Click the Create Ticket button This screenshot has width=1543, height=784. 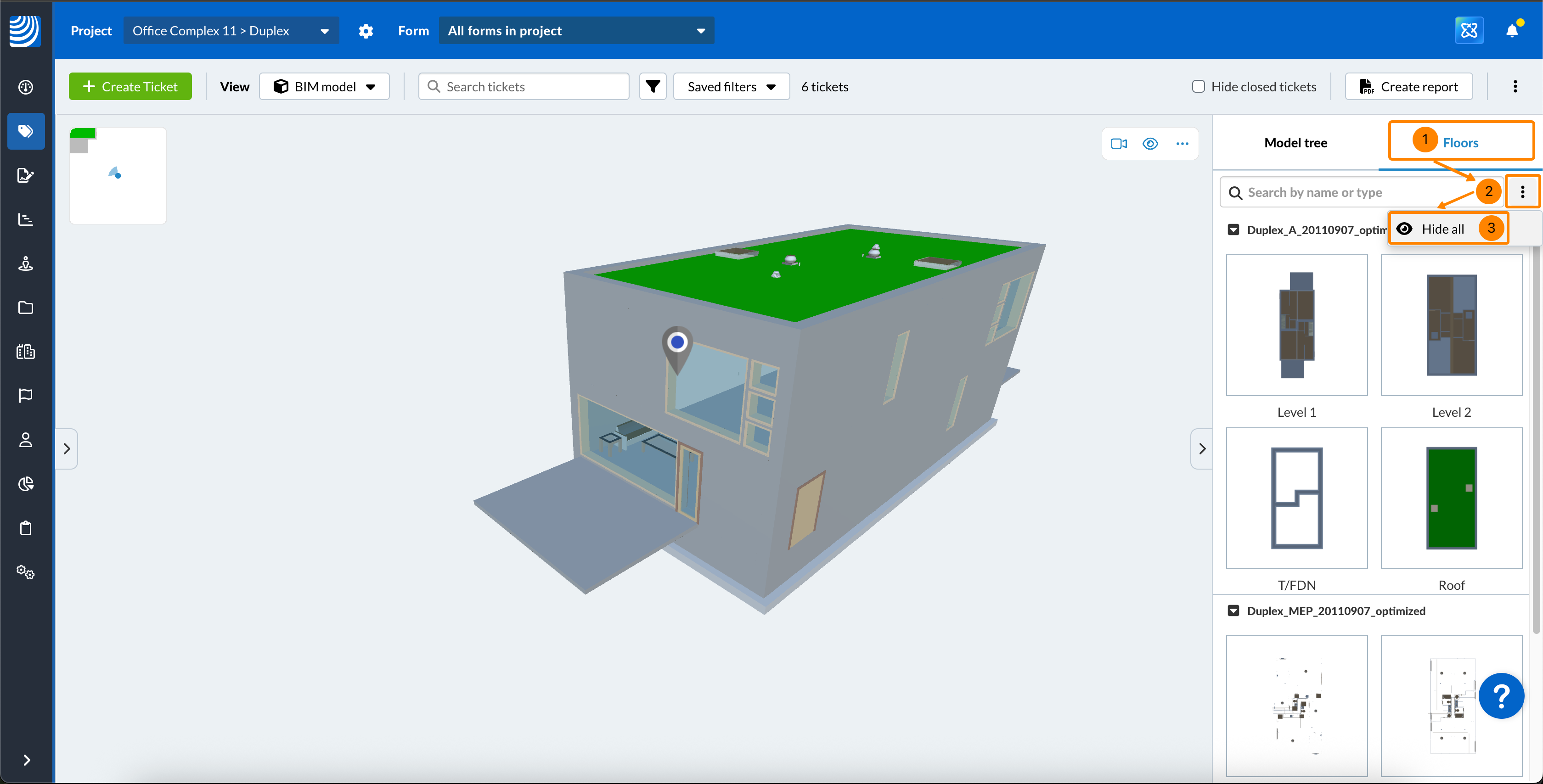click(x=130, y=87)
